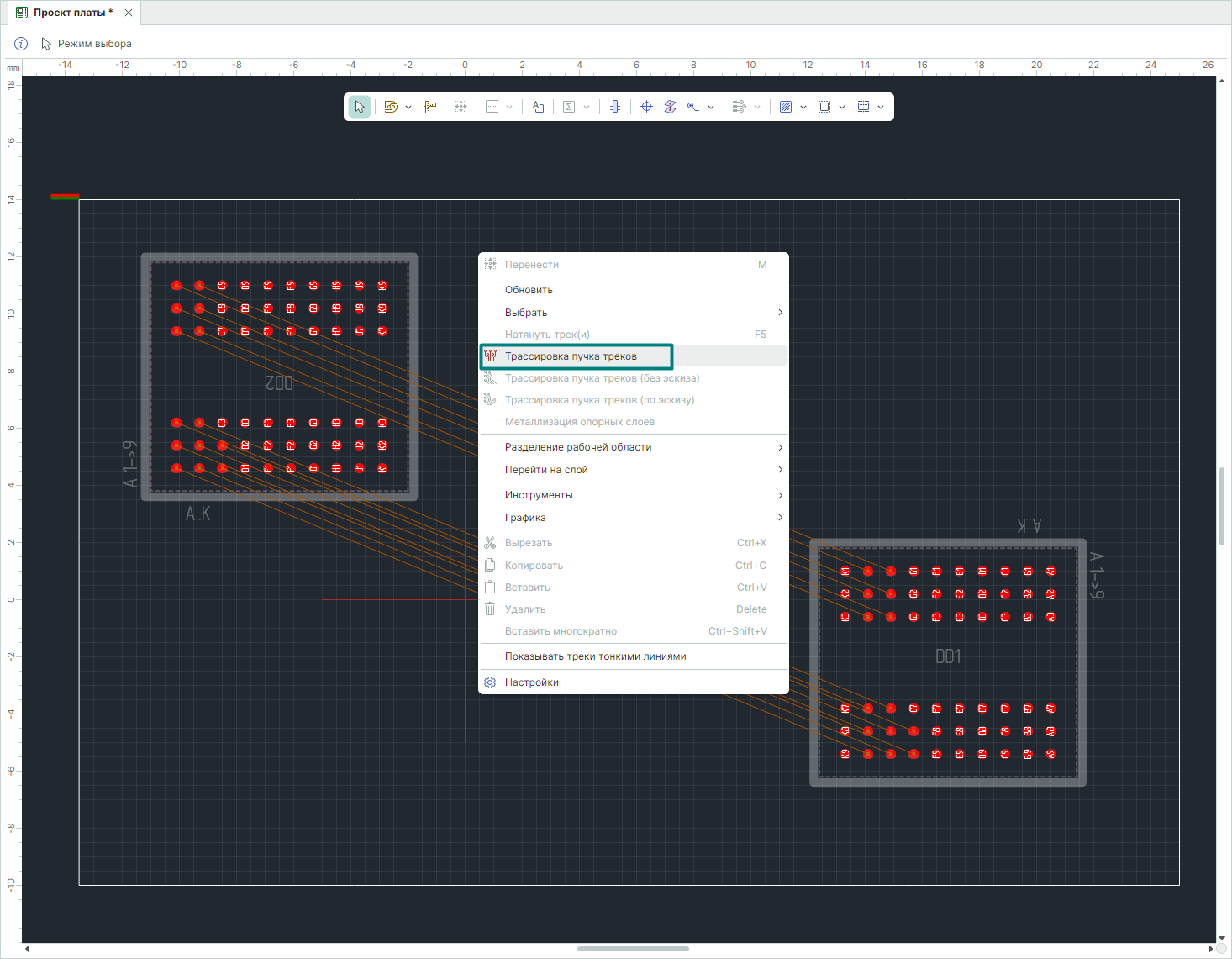
Task: Click the text label tool icon
Action: click(x=538, y=107)
